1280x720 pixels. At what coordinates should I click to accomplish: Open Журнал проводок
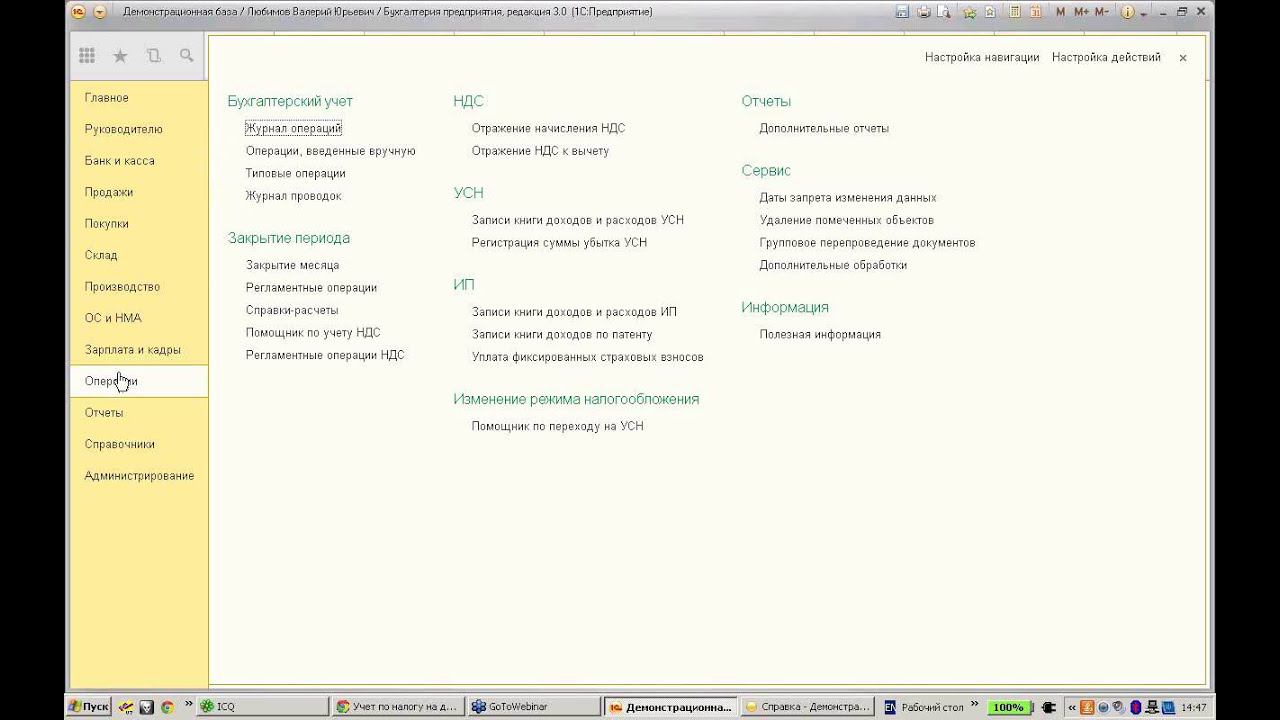pyautogui.click(x=294, y=196)
